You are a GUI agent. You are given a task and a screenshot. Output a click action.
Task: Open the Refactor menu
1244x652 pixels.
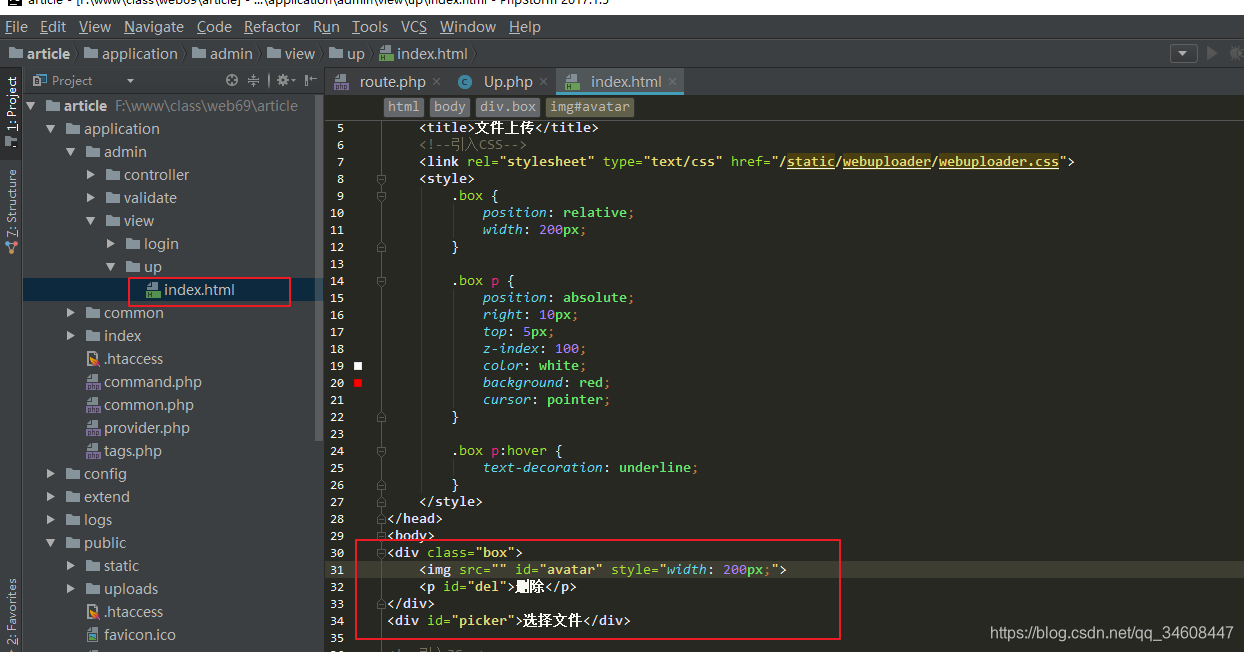(272, 27)
